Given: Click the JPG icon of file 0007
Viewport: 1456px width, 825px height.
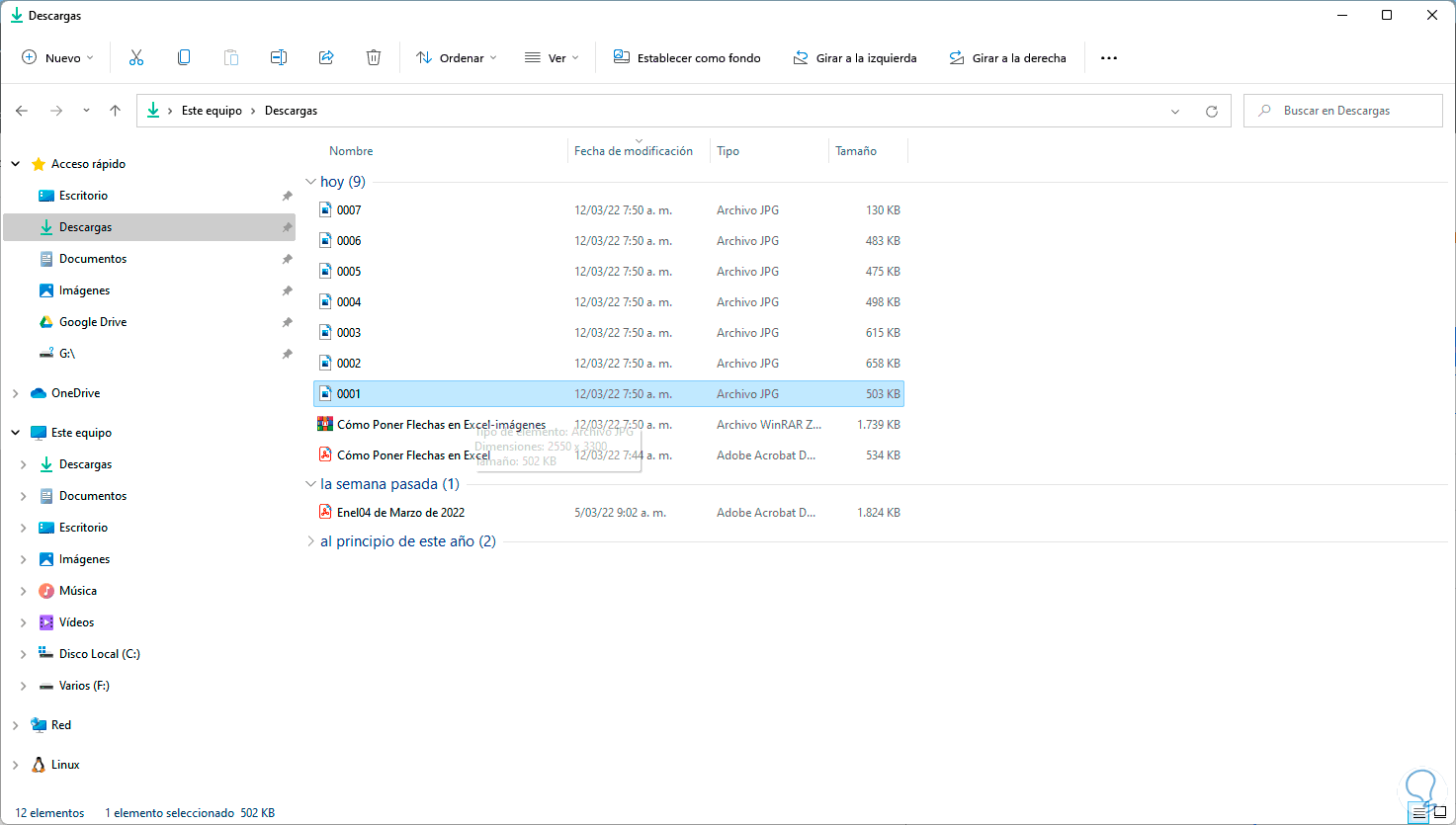Looking at the screenshot, I should [x=325, y=209].
